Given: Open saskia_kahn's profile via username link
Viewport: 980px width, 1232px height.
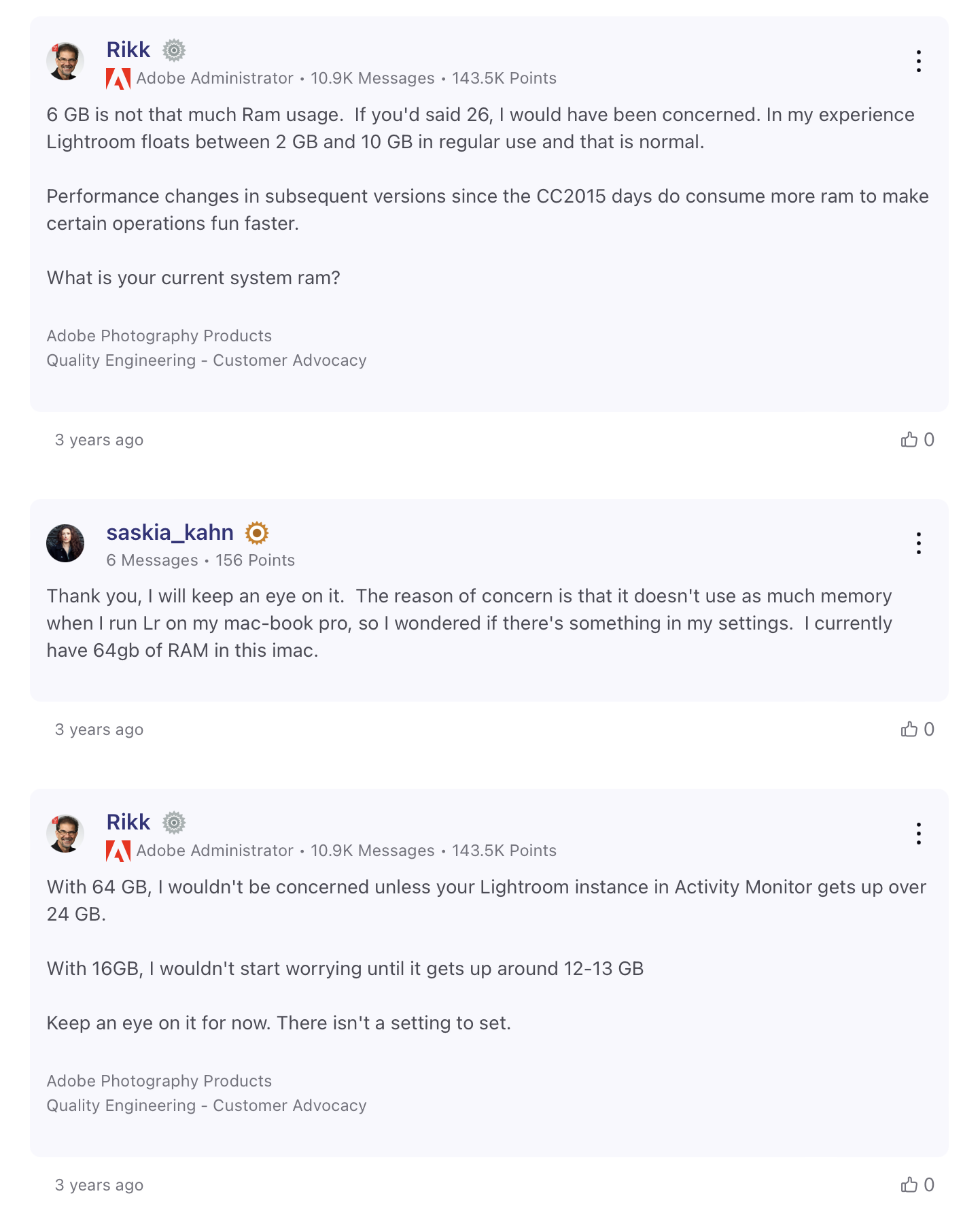Looking at the screenshot, I should pyautogui.click(x=170, y=532).
